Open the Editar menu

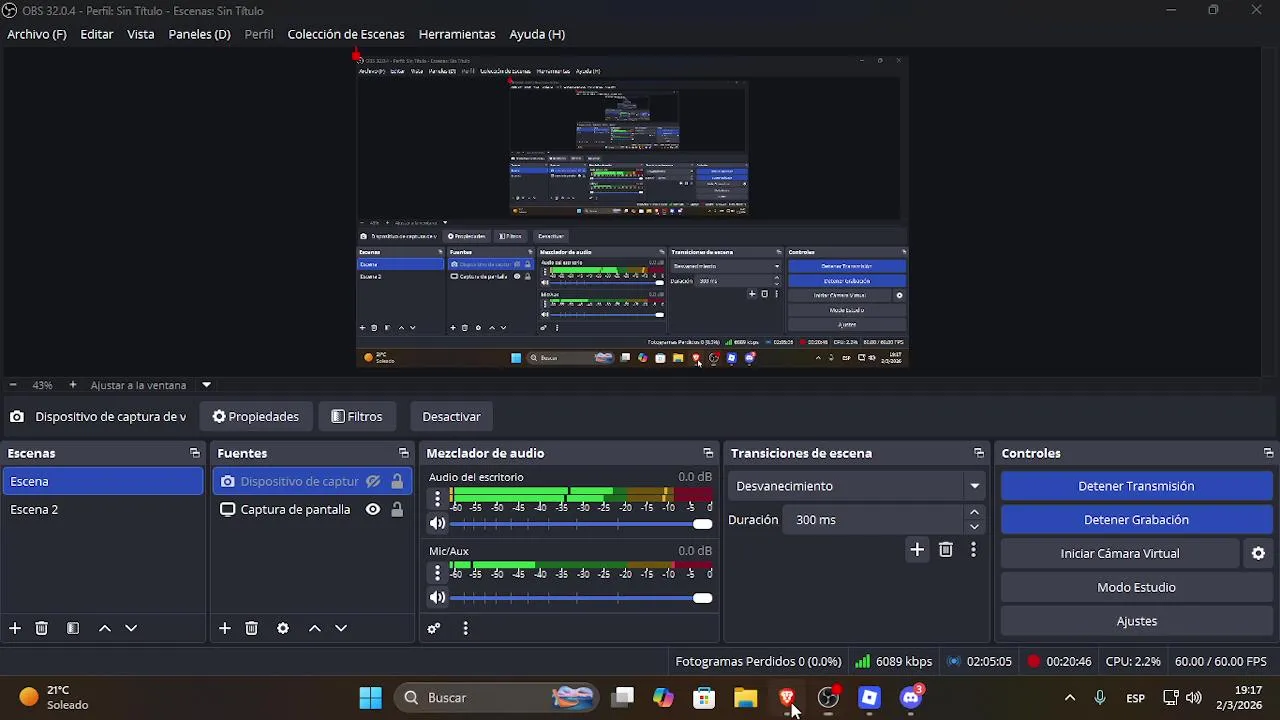(x=97, y=34)
